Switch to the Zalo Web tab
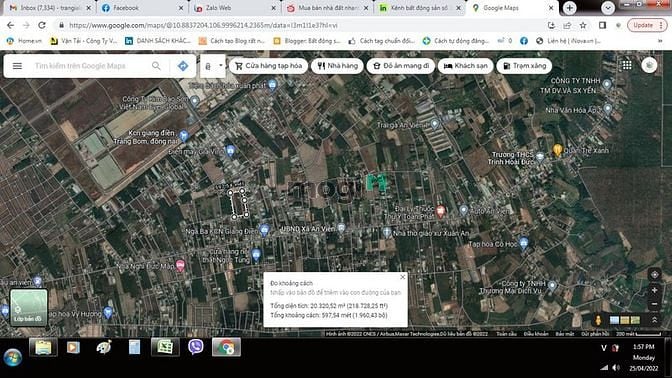 [235, 8]
